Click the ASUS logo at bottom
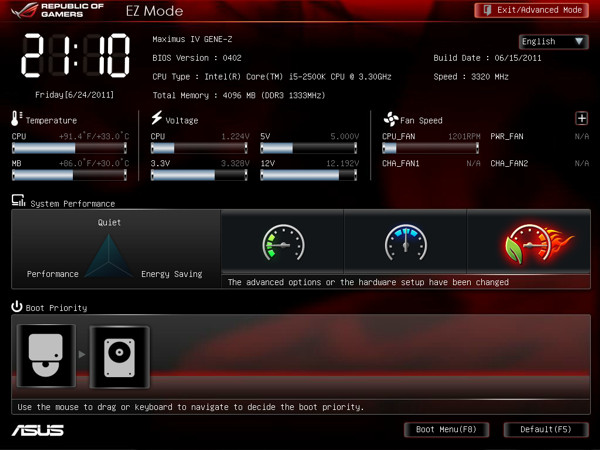Viewport: 600px width, 450px height. (38, 430)
